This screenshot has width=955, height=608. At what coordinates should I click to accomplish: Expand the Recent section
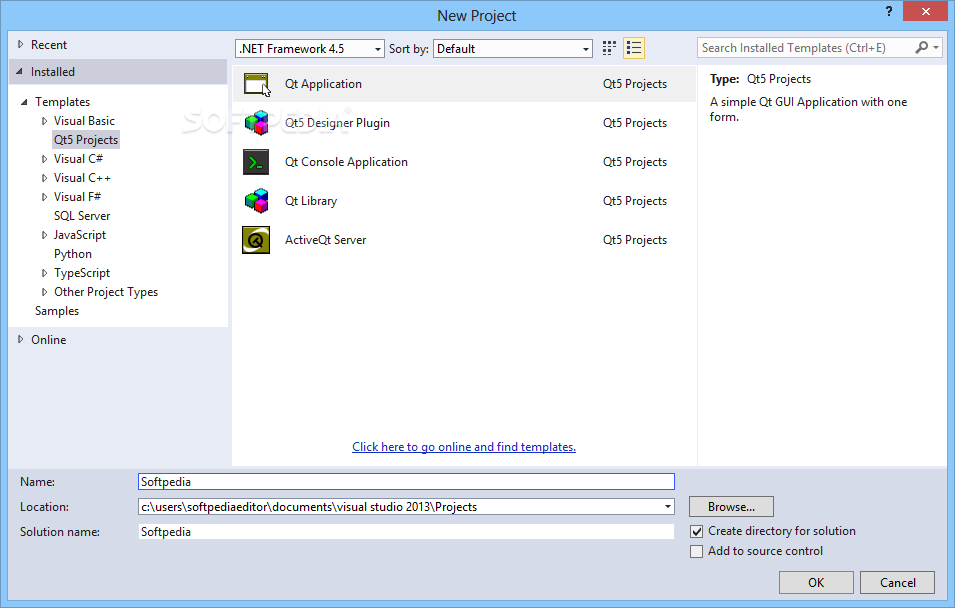[21, 44]
